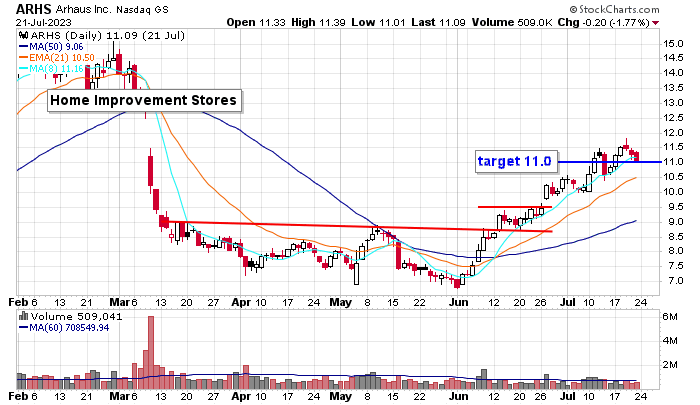
Task: Select the short red line at 9.5
Action: tap(514, 207)
